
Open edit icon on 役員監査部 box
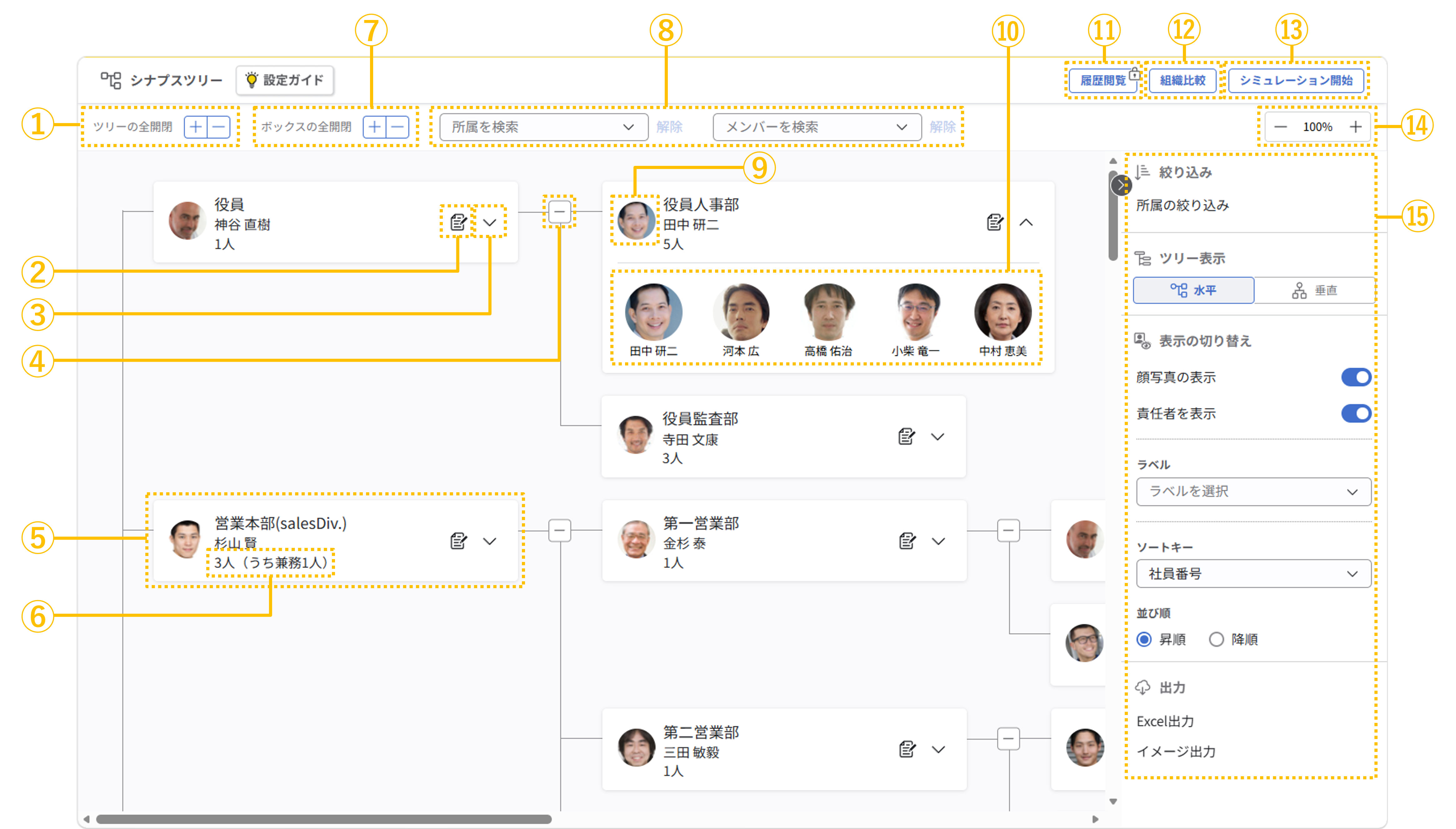(x=906, y=436)
